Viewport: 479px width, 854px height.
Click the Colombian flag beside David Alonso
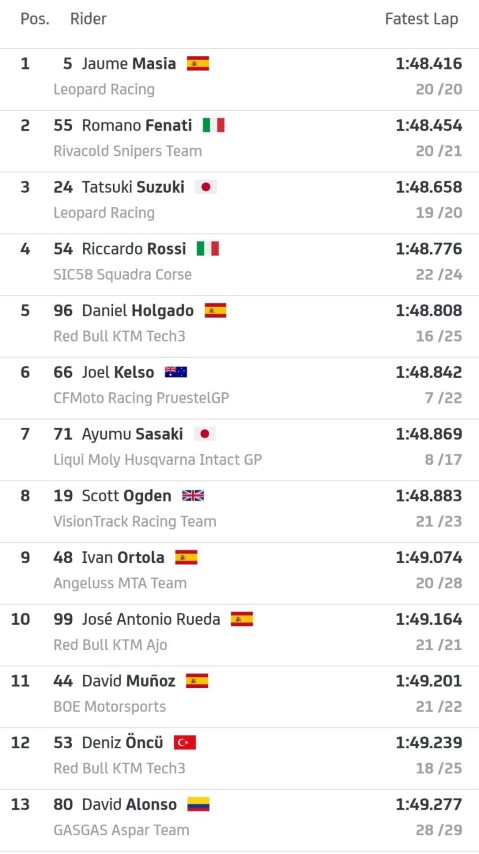tap(198, 804)
